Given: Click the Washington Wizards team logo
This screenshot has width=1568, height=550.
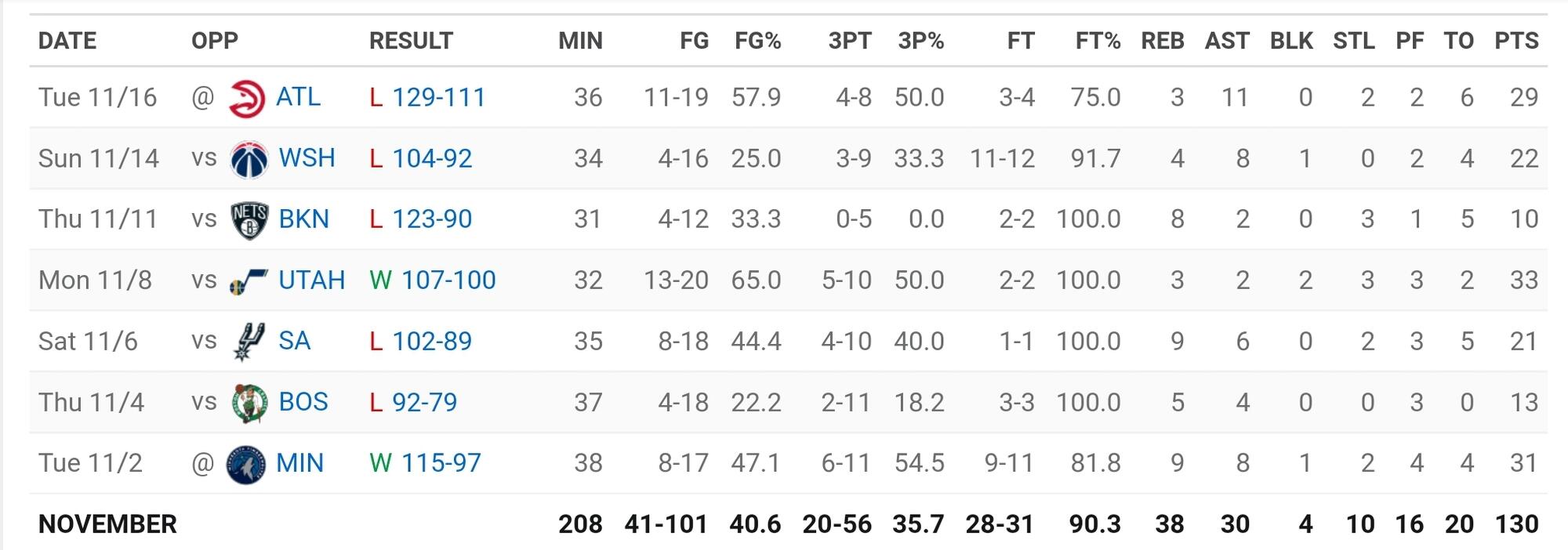Looking at the screenshot, I should click(249, 159).
